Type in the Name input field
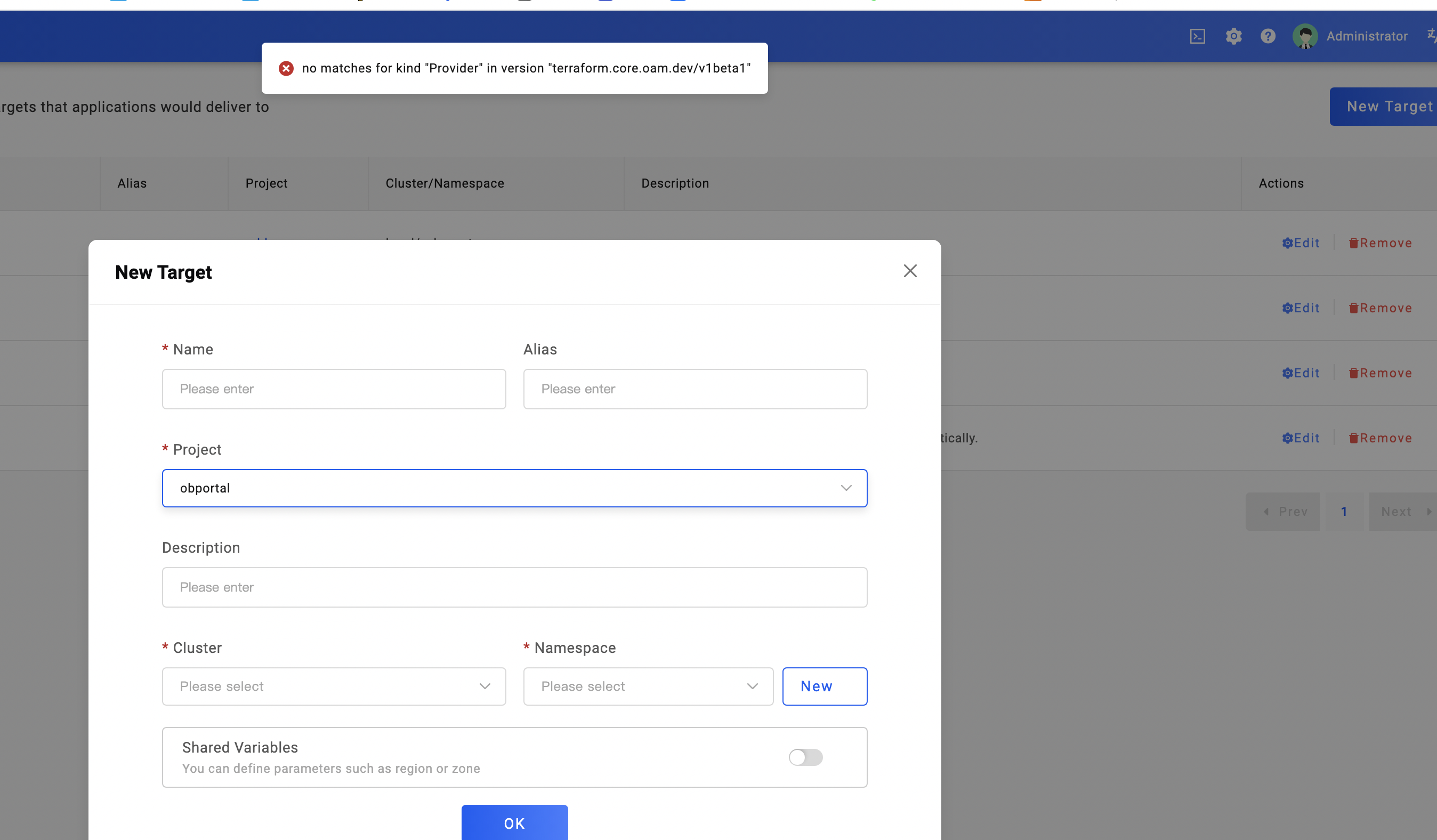The width and height of the screenshot is (1437, 840). coord(334,389)
